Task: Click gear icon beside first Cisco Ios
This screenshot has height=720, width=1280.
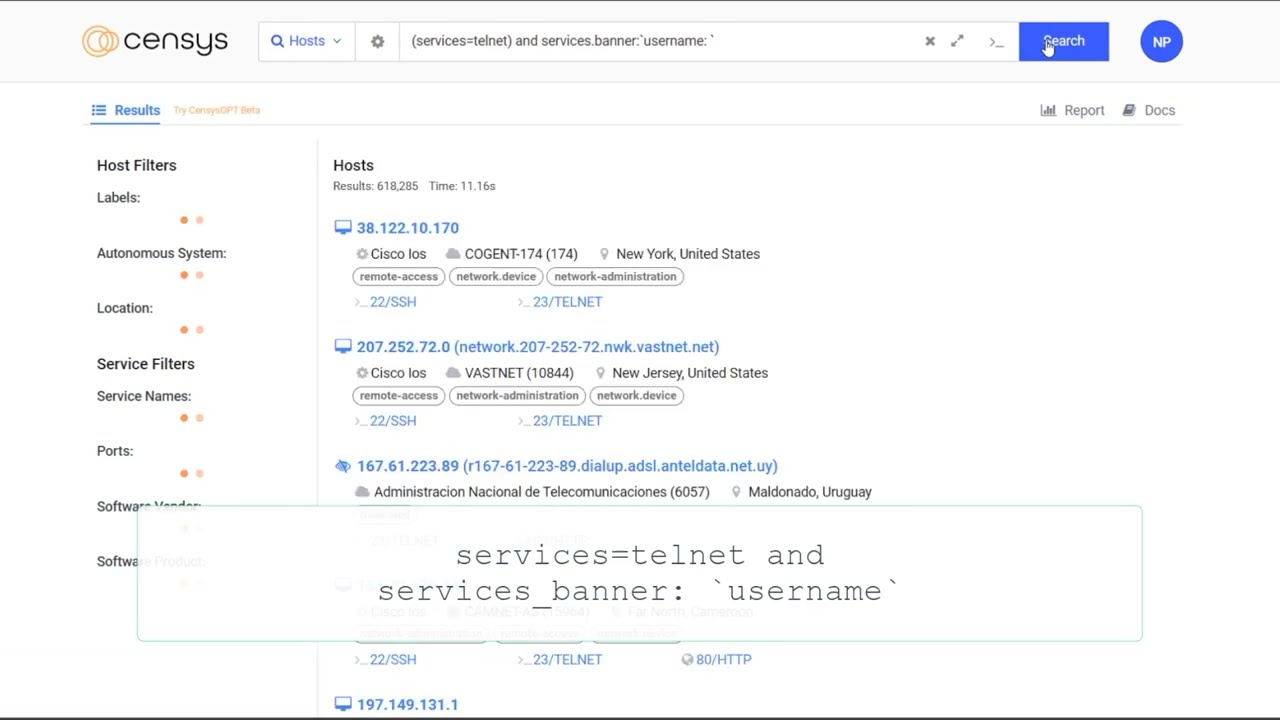Action: pyautogui.click(x=362, y=254)
